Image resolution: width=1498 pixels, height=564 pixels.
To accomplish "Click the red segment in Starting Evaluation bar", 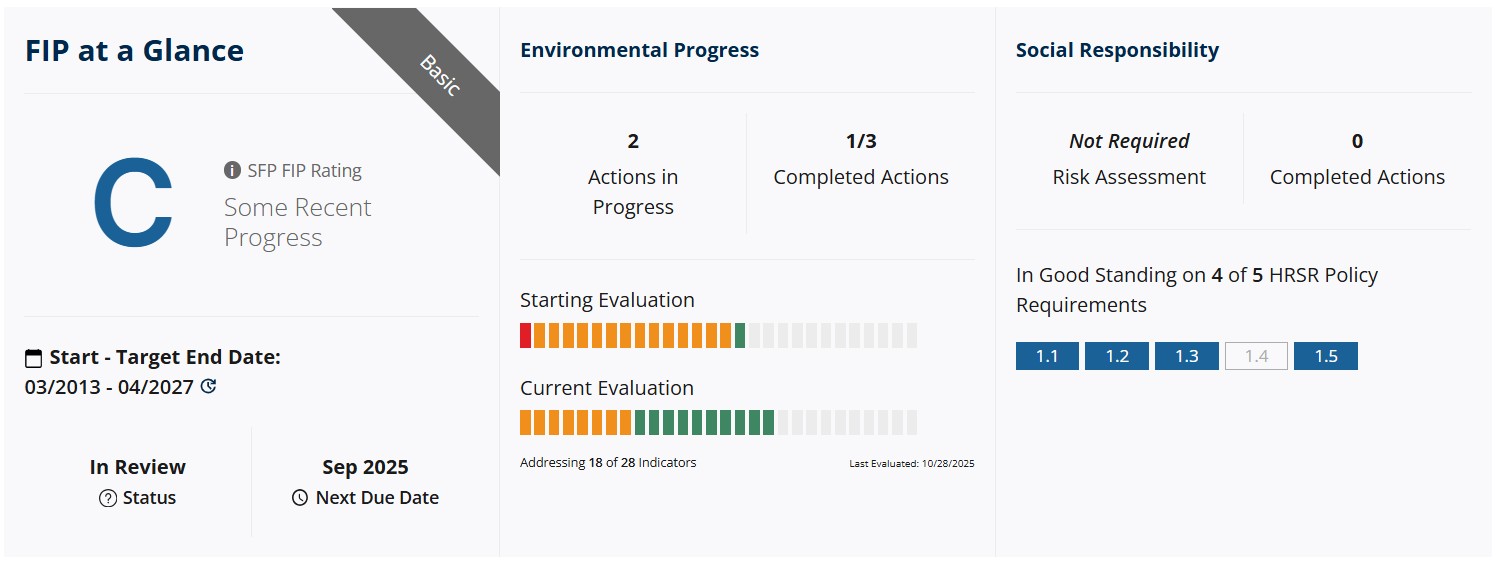I will click(x=526, y=335).
